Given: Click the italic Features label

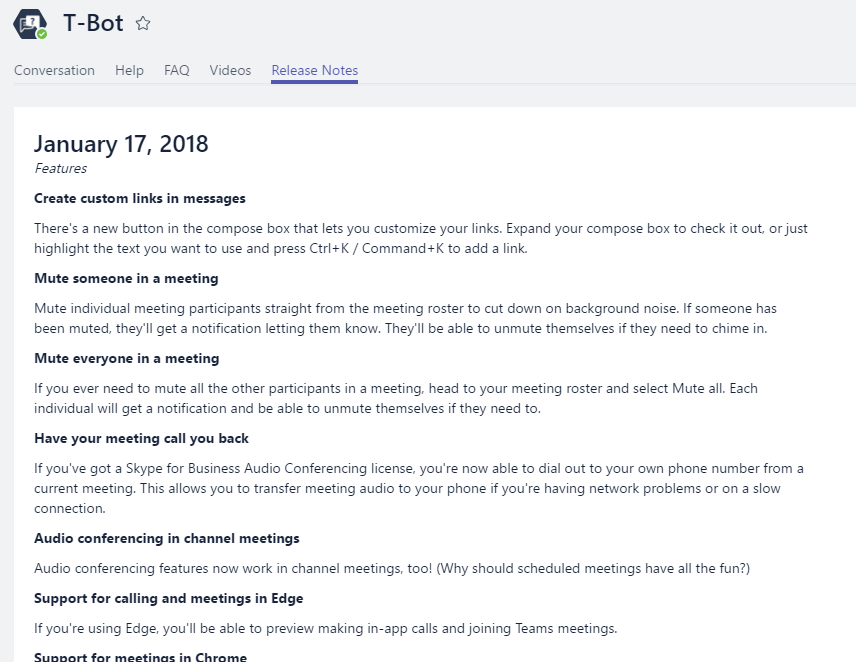Looking at the screenshot, I should (x=60, y=168).
